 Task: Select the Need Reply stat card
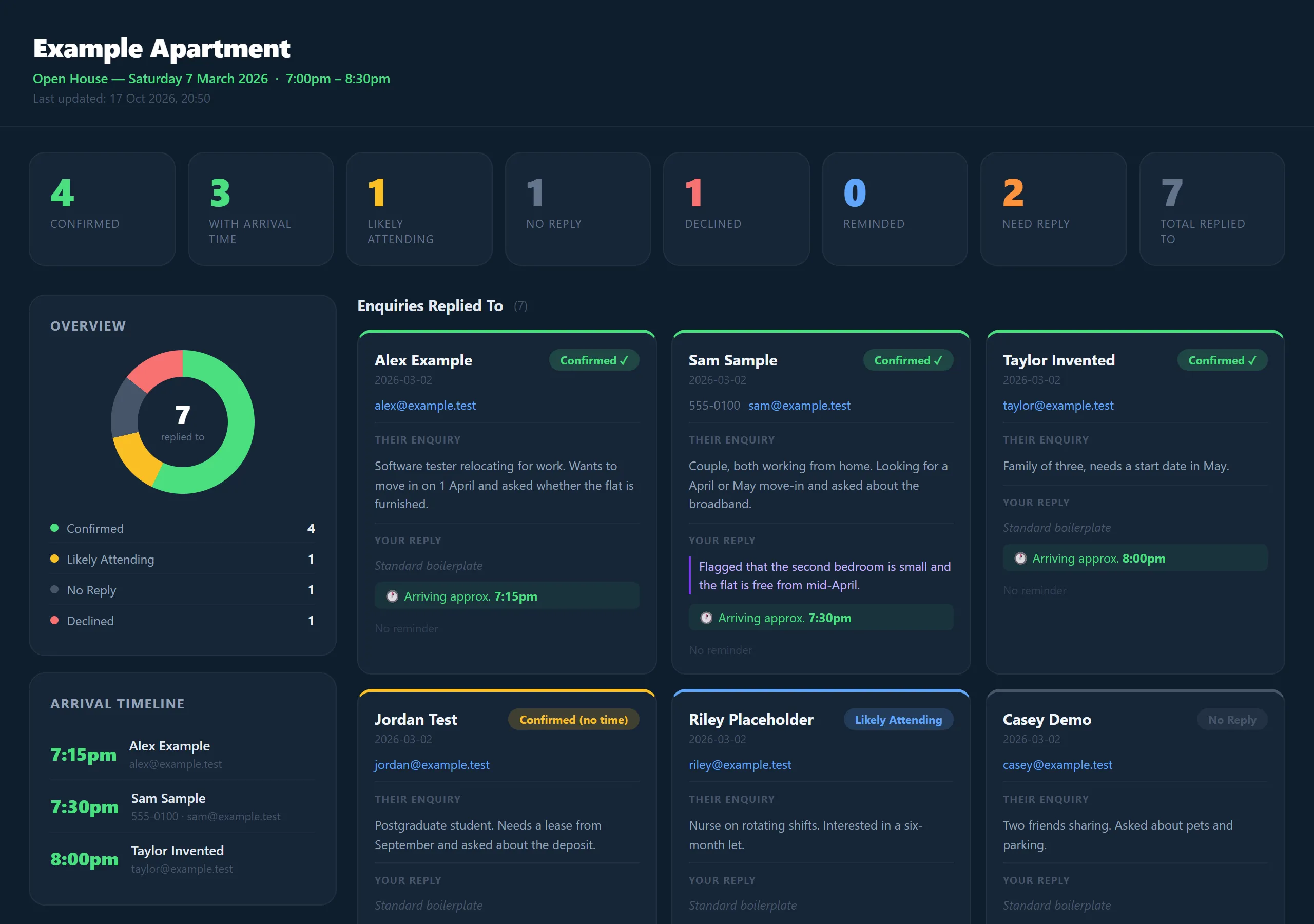1054,209
